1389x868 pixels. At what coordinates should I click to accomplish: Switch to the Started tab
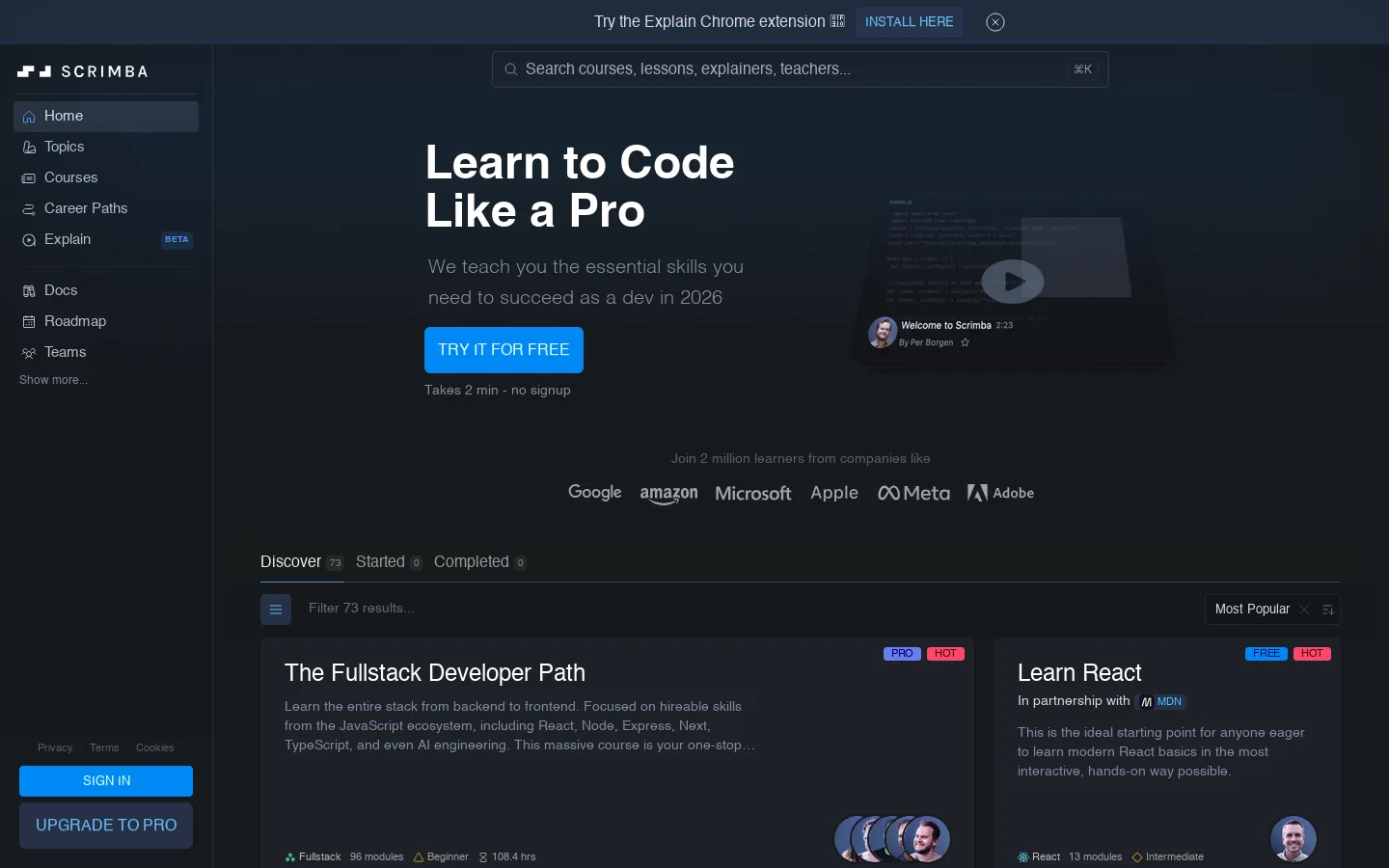(389, 562)
